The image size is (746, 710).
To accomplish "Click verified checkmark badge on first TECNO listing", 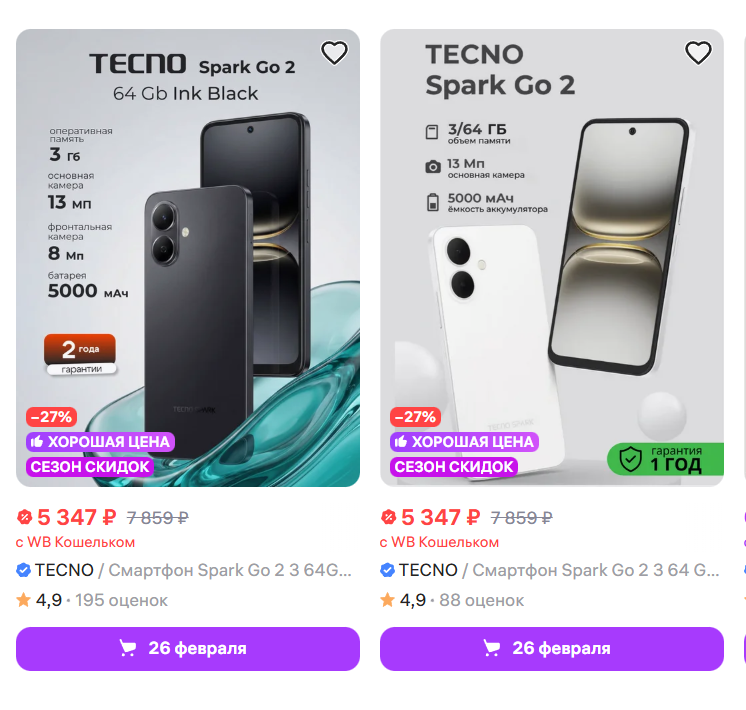I will (23, 570).
